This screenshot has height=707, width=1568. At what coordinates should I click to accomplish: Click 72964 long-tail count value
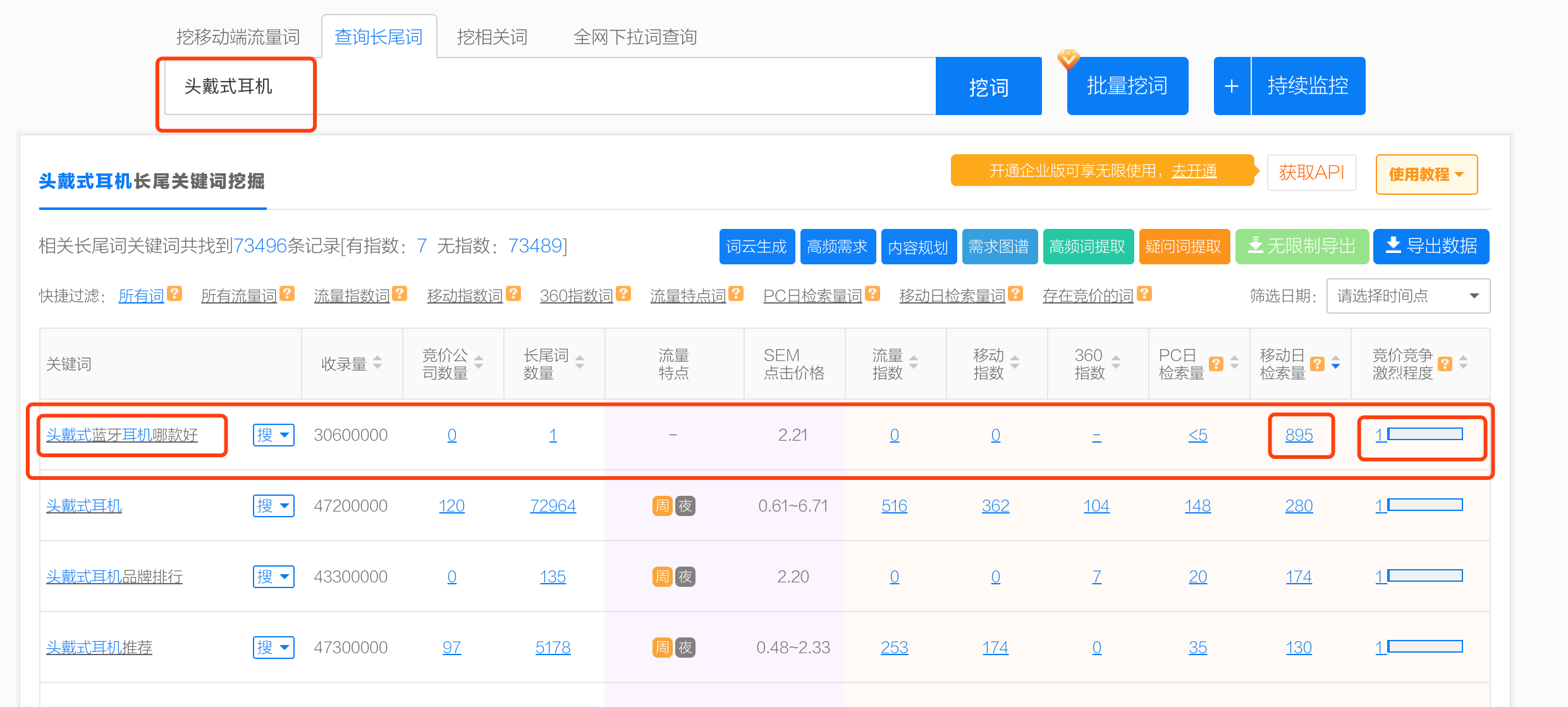point(553,506)
